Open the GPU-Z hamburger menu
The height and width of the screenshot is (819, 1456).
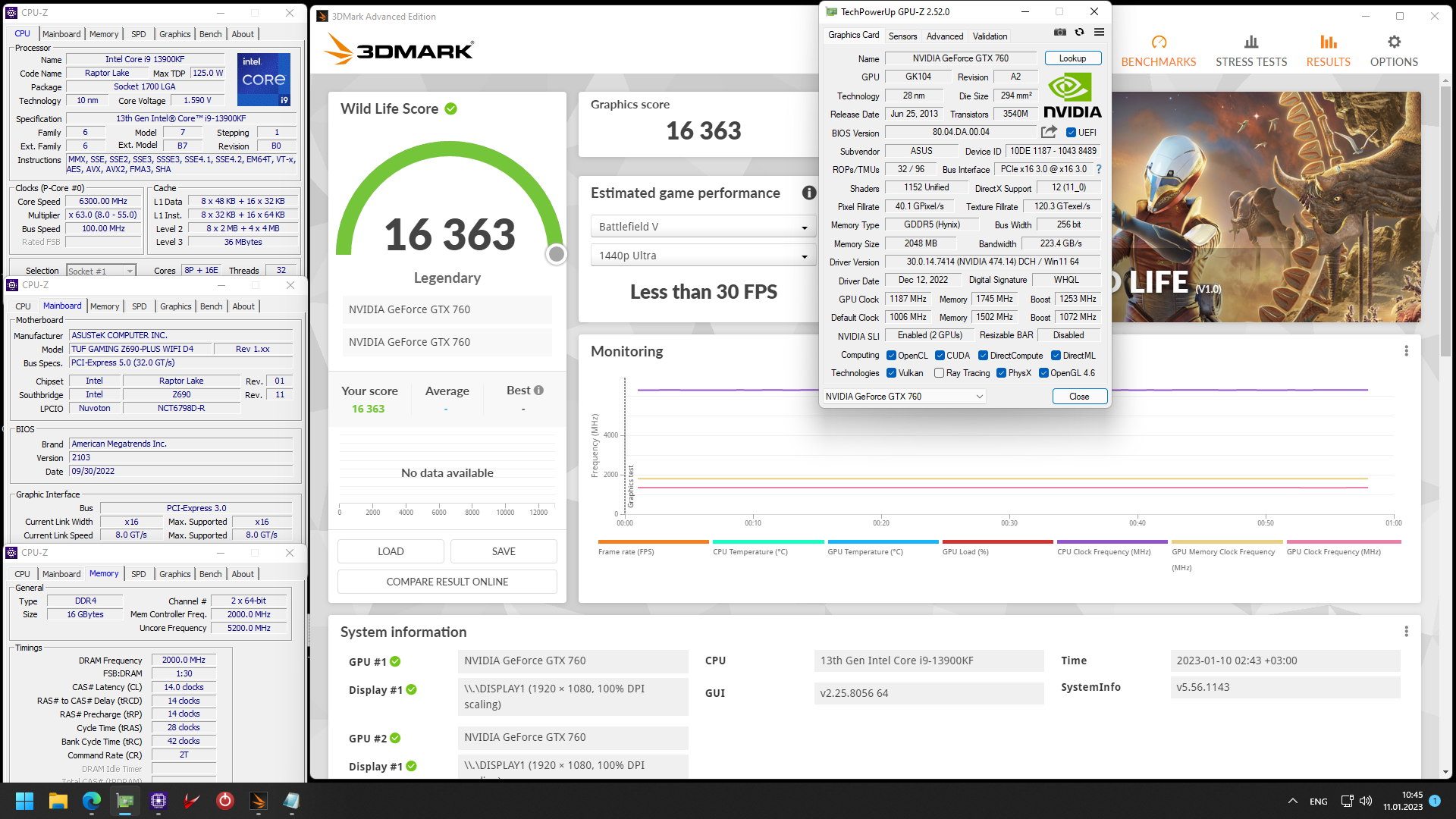pyautogui.click(x=1099, y=33)
